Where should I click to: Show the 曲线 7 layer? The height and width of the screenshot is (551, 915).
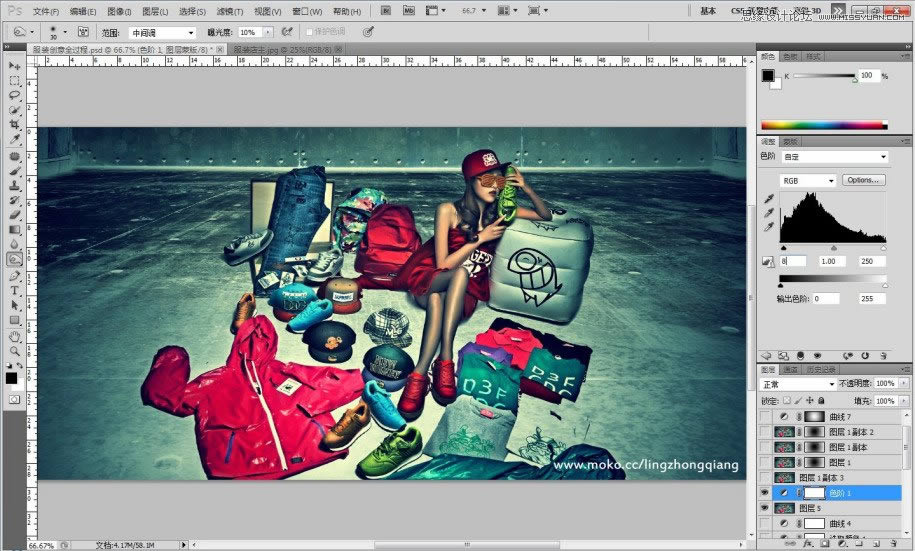click(x=766, y=416)
